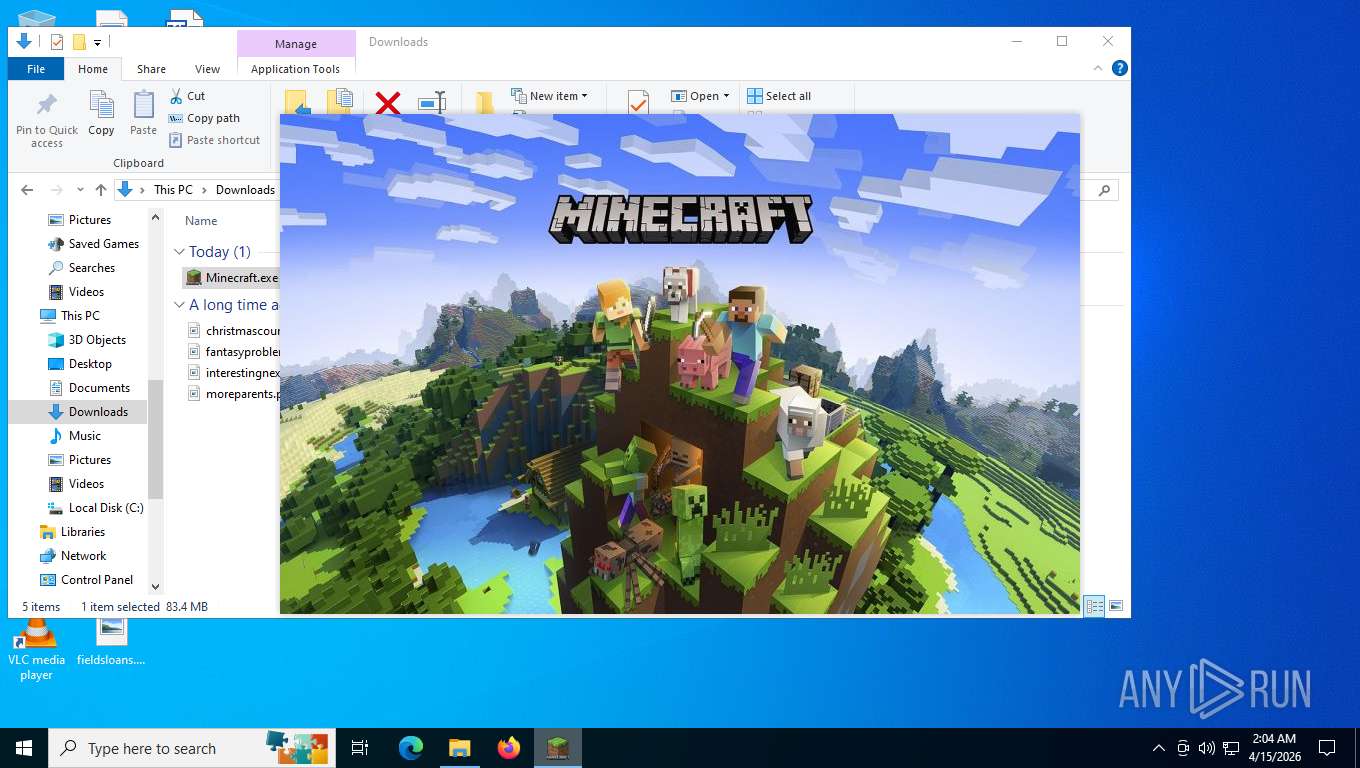Open Documents in navigation pane
Image resolution: width=1360 pixels, height=768 pixels.
pyautogui.click(x=89, y=388)
